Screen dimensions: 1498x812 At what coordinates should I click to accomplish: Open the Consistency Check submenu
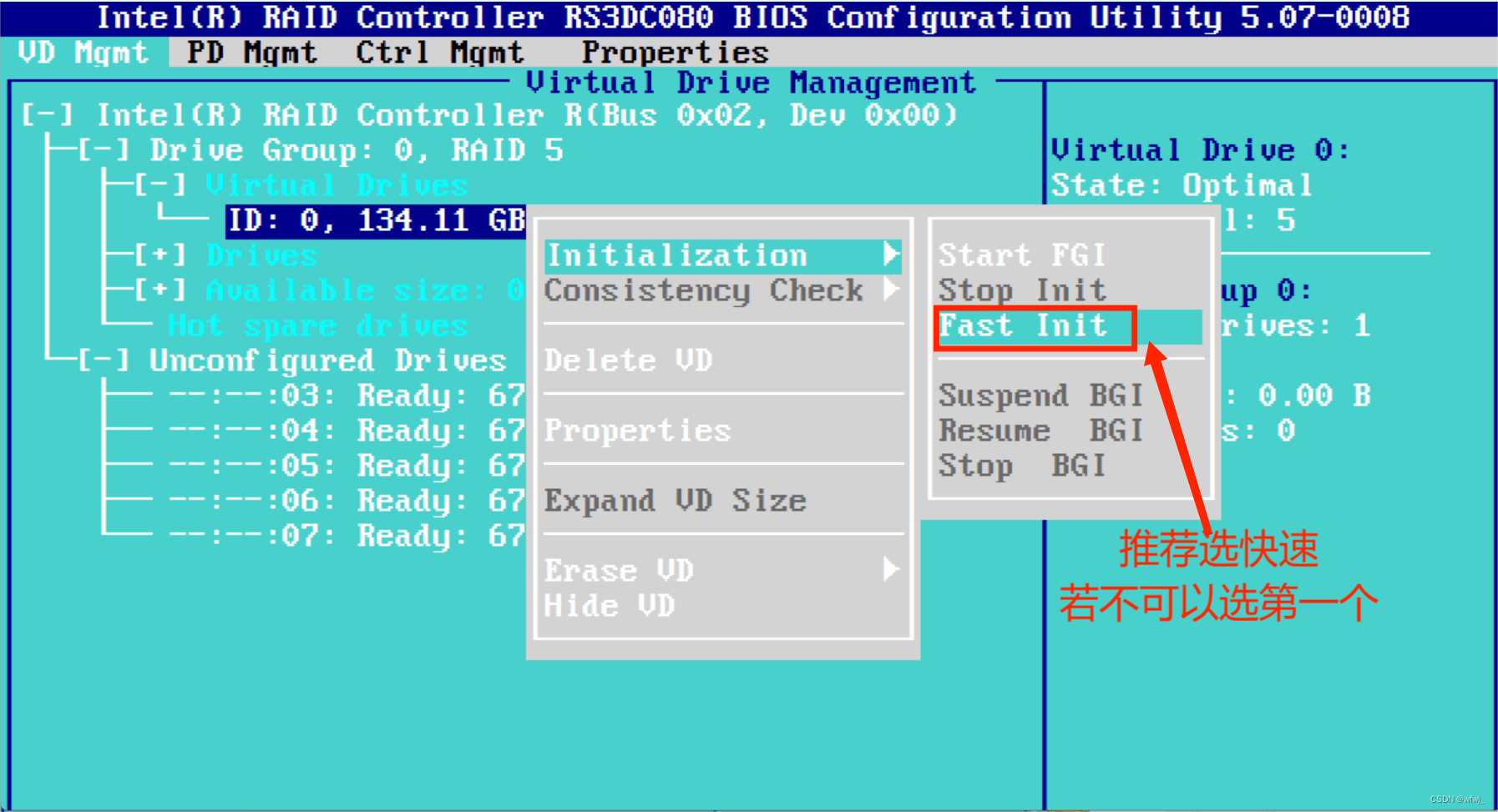[723, 290]
